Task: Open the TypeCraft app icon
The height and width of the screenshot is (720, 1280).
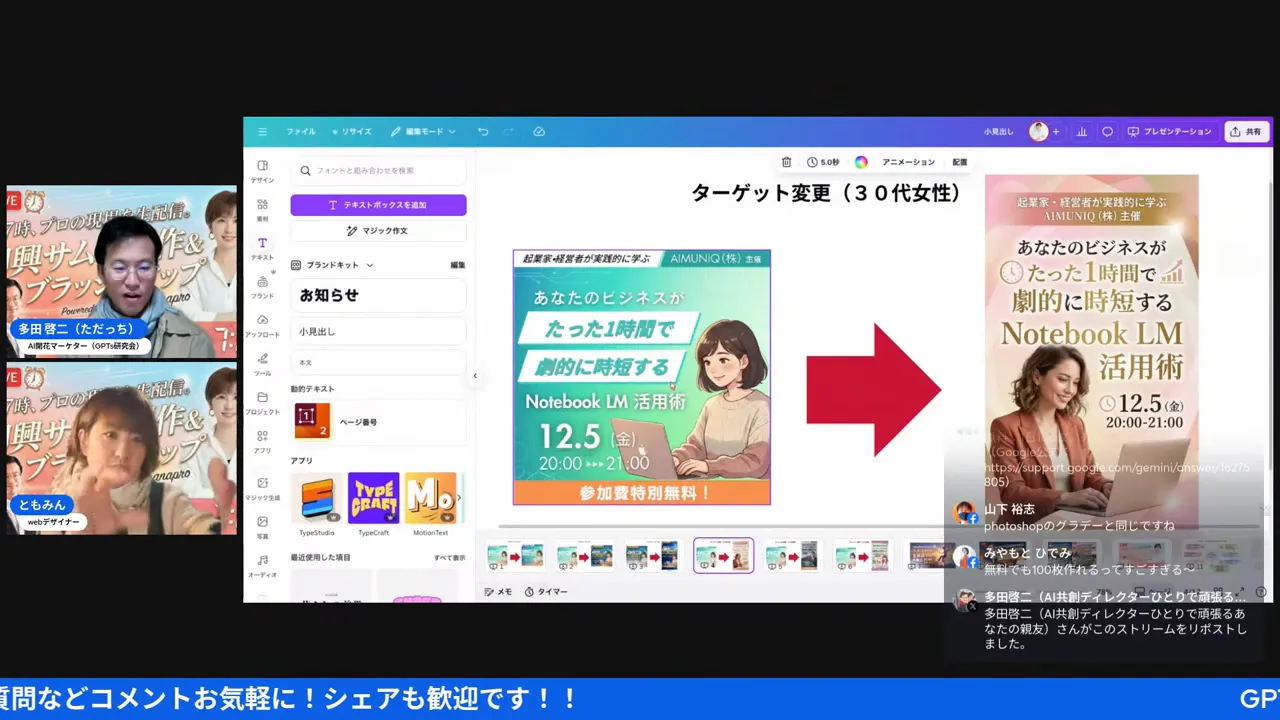Action: [x=373, y=498]
